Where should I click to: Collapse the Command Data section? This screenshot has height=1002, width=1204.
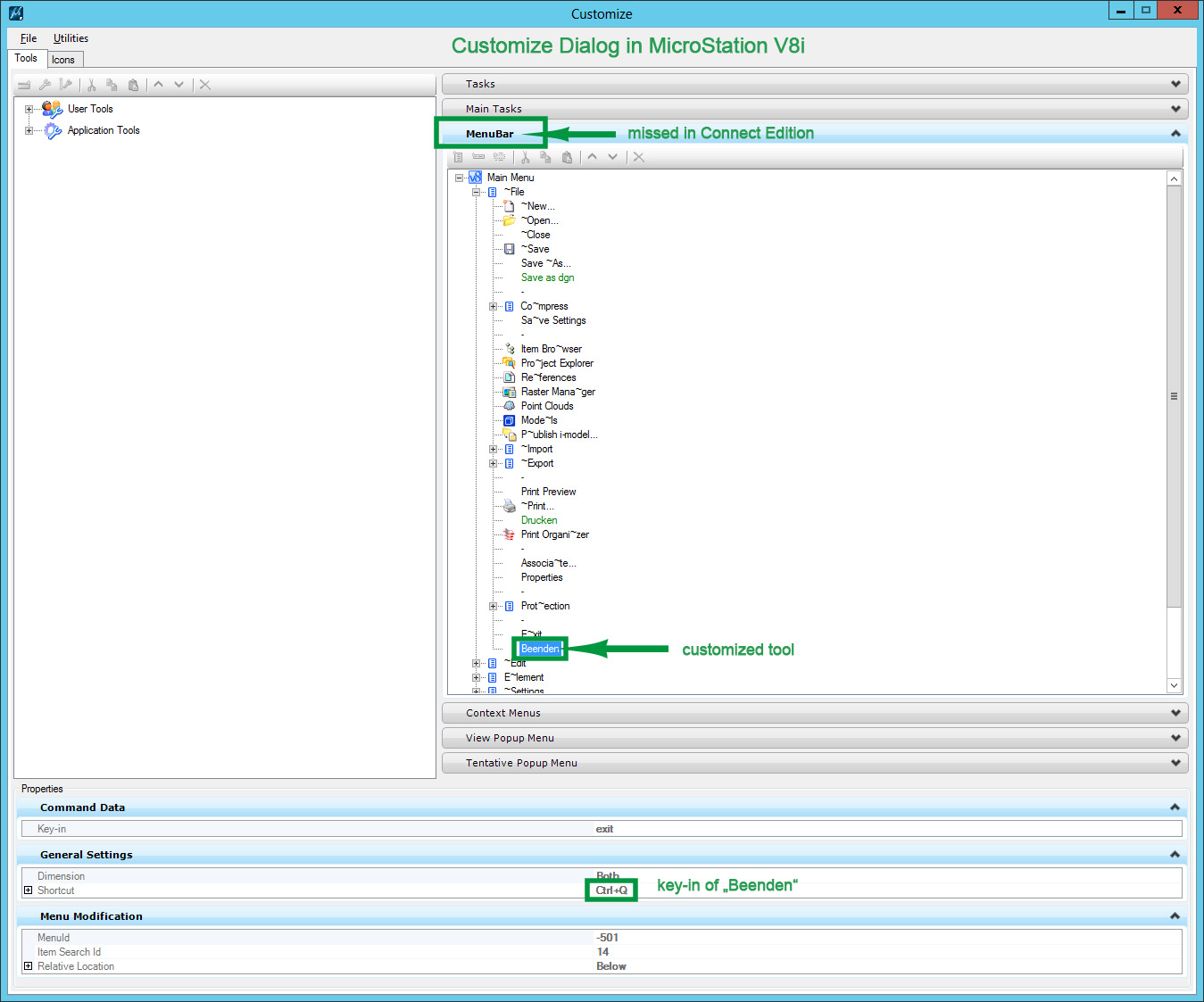click(x=1175, y=807)
